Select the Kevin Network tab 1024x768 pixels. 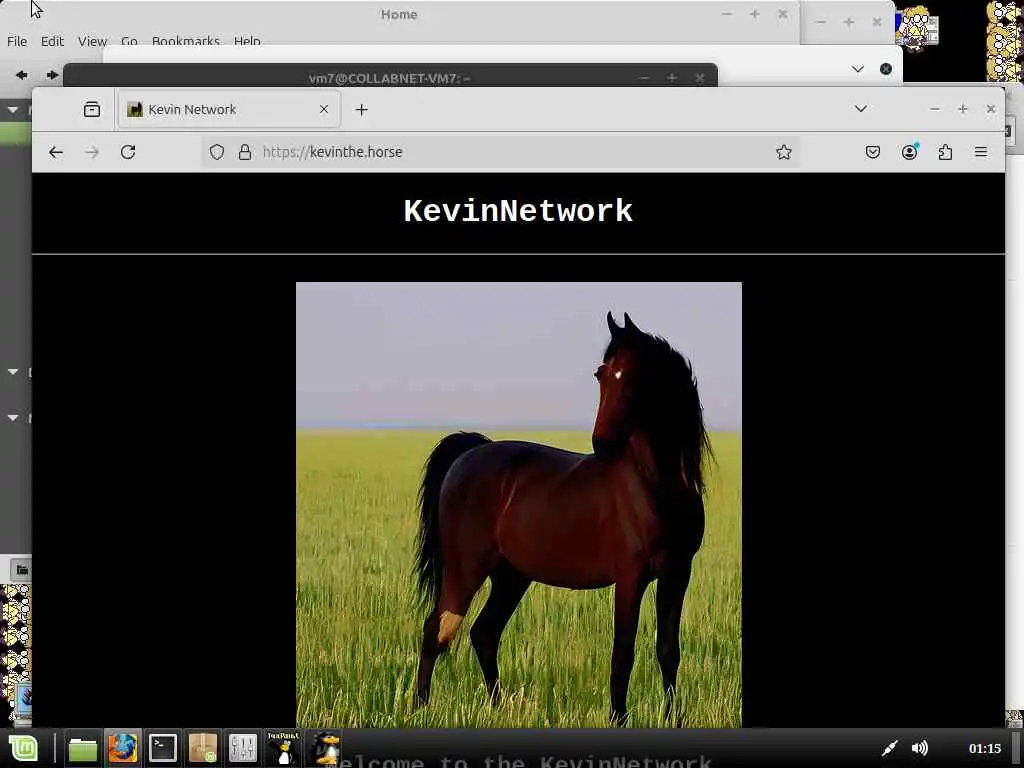[229, 109]
